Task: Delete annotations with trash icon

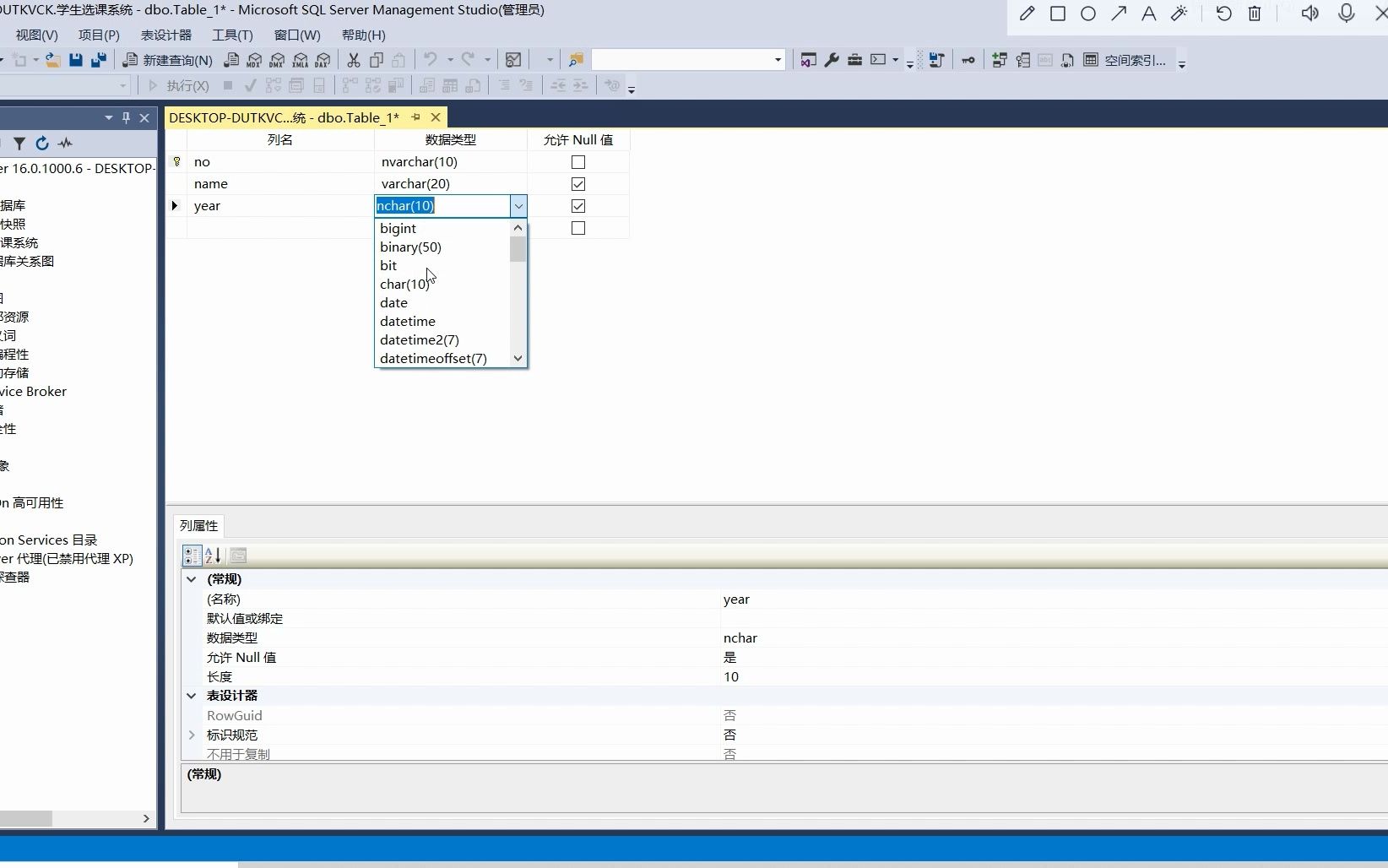Action: [x=1255, y=14]
